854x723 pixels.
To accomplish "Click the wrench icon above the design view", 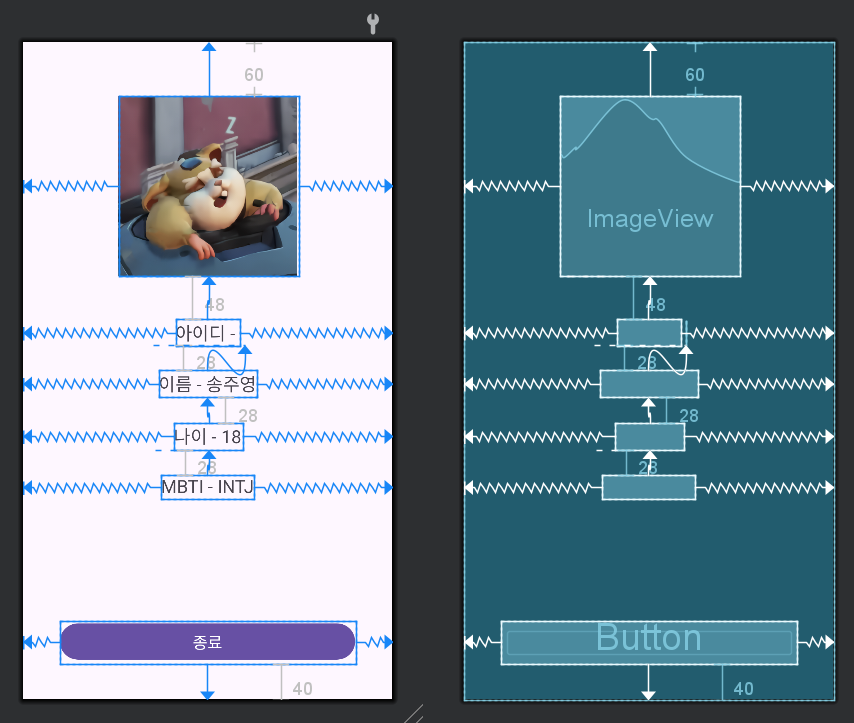I will (x=373, y=23).
